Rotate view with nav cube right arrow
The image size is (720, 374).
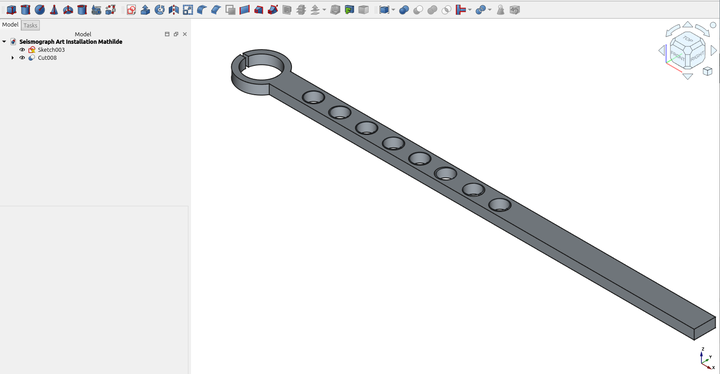[x=714, y=50]
